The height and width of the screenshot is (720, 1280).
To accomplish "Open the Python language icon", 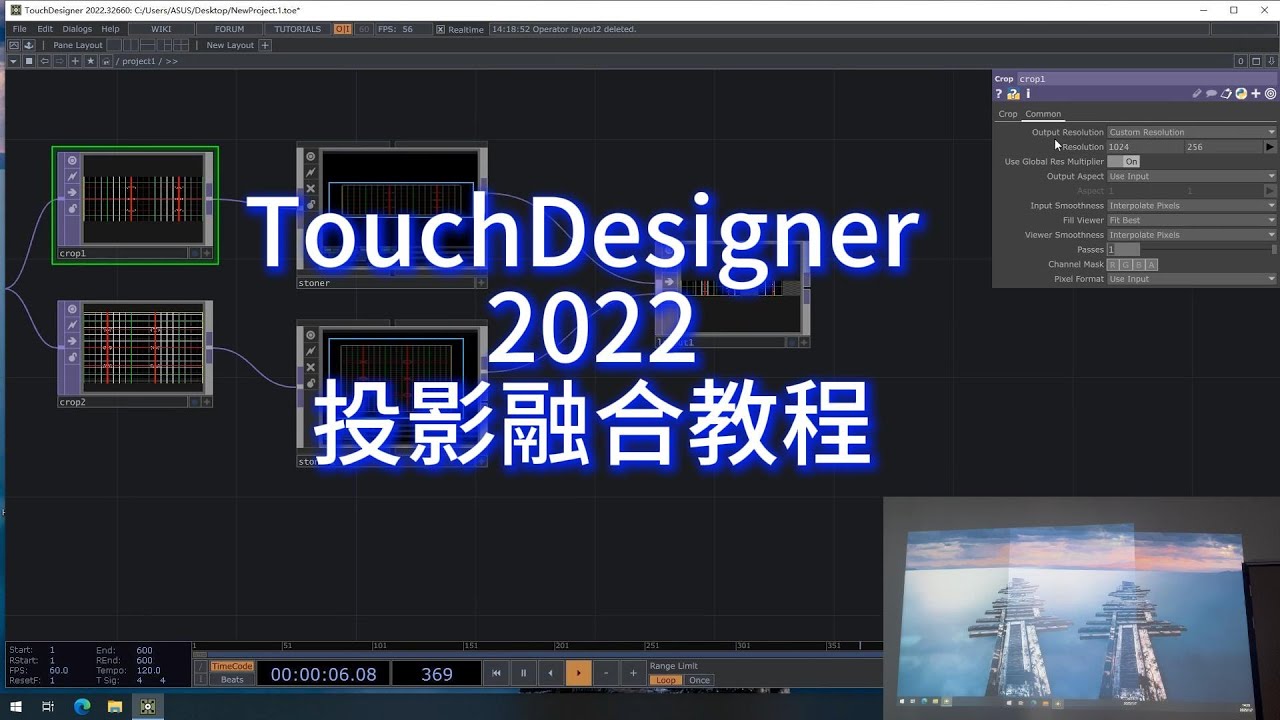I will coord(1241,94).
